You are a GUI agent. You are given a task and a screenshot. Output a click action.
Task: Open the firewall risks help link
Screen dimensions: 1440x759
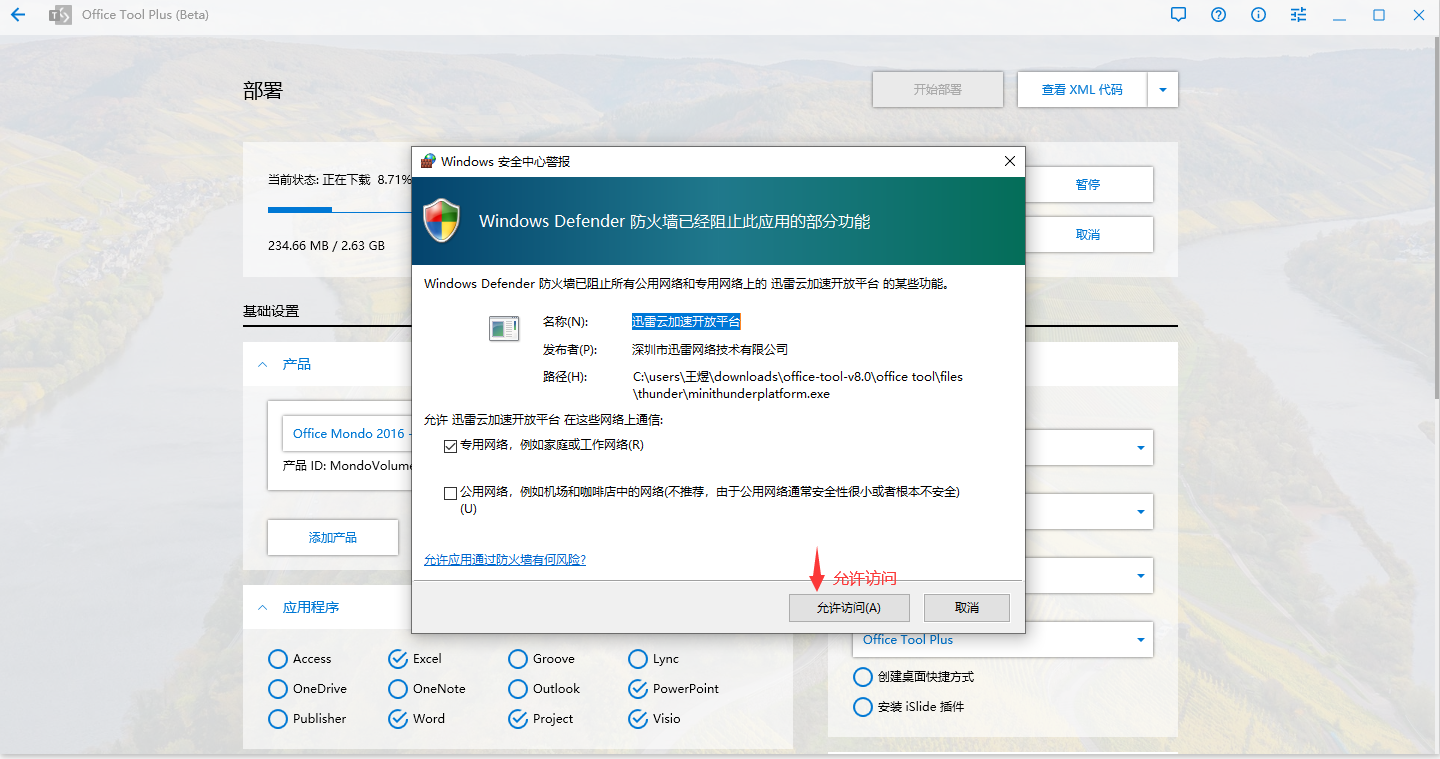coord(505,560)
